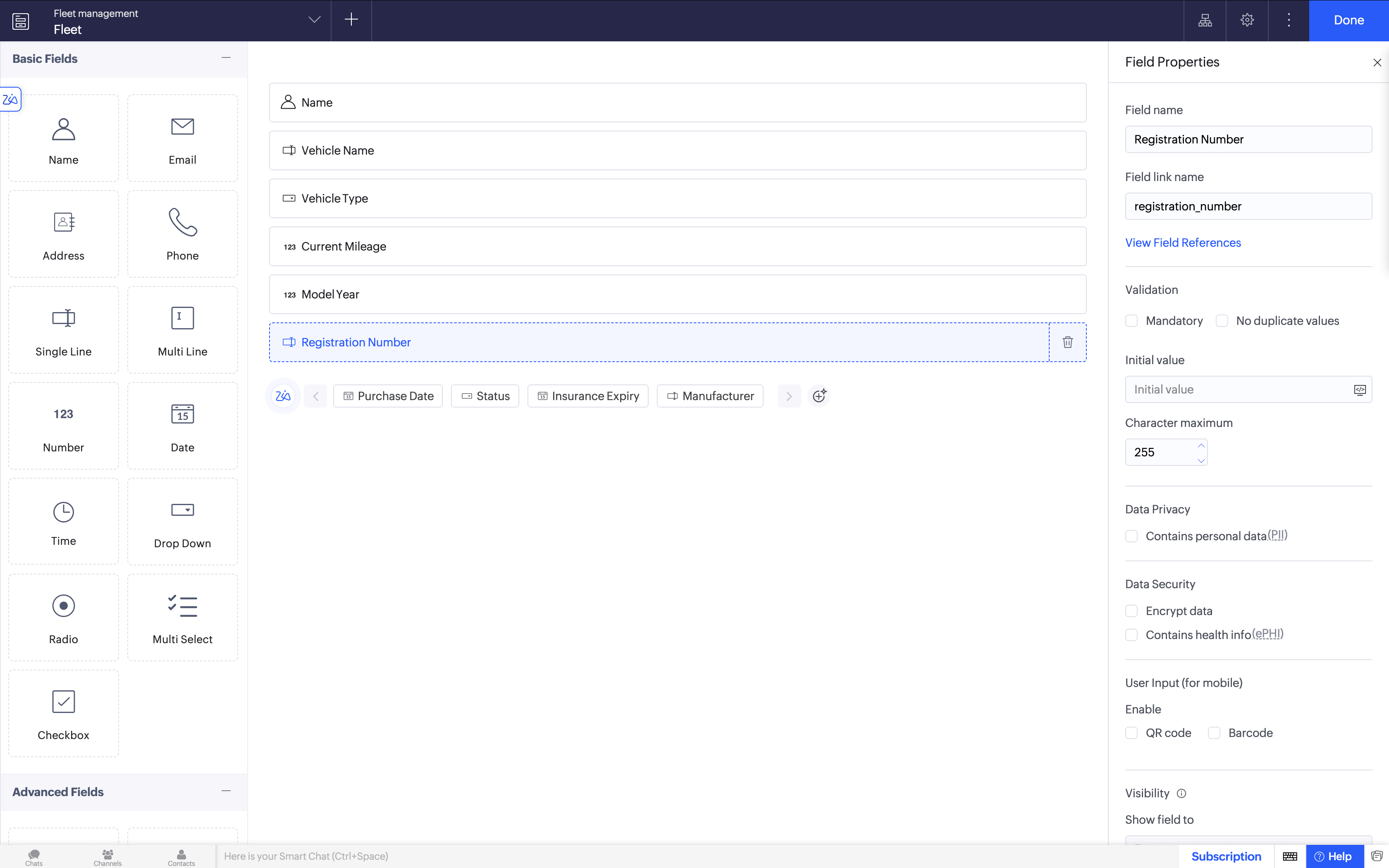Open form settings gear icon
The height and width of the screenshot is (868, 1389).
click(1247, 20)
